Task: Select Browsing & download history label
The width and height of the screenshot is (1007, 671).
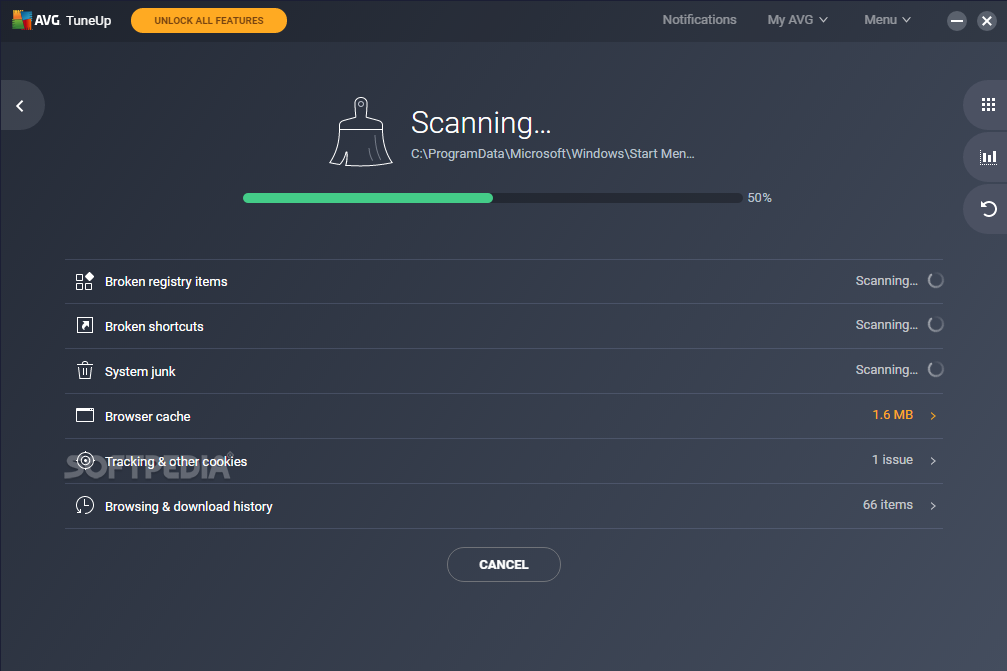Action: [x=189, y=507]
